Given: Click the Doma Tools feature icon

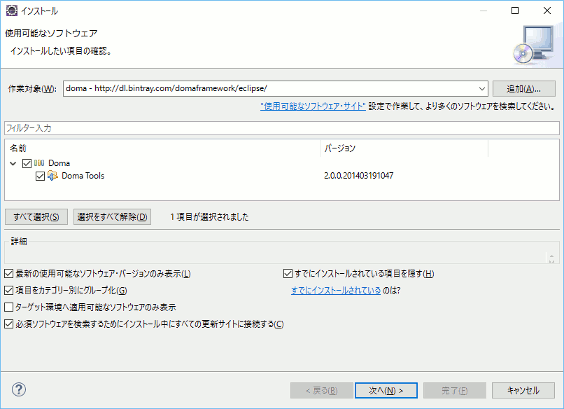Looking at the screenshot, I should coord(53,176).
